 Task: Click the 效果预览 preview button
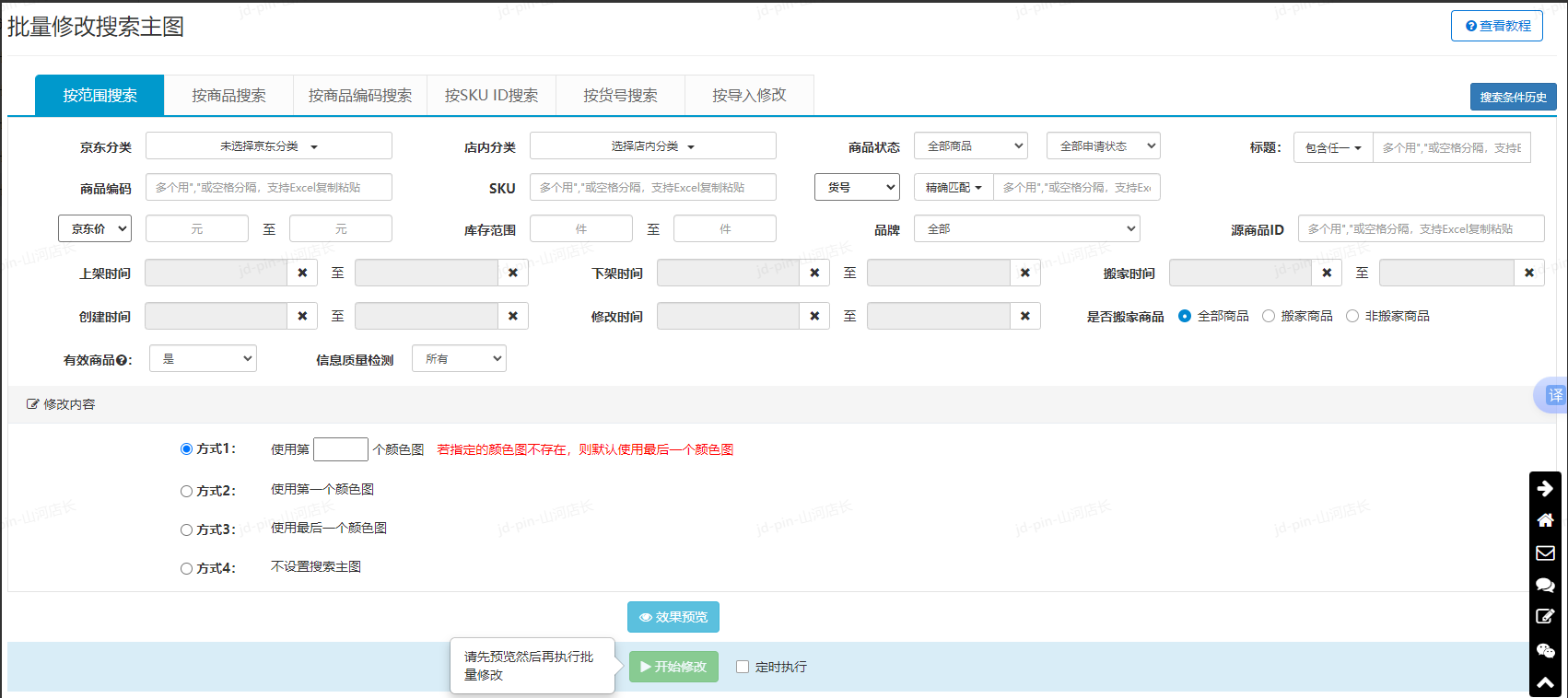[x=673, y=617]
